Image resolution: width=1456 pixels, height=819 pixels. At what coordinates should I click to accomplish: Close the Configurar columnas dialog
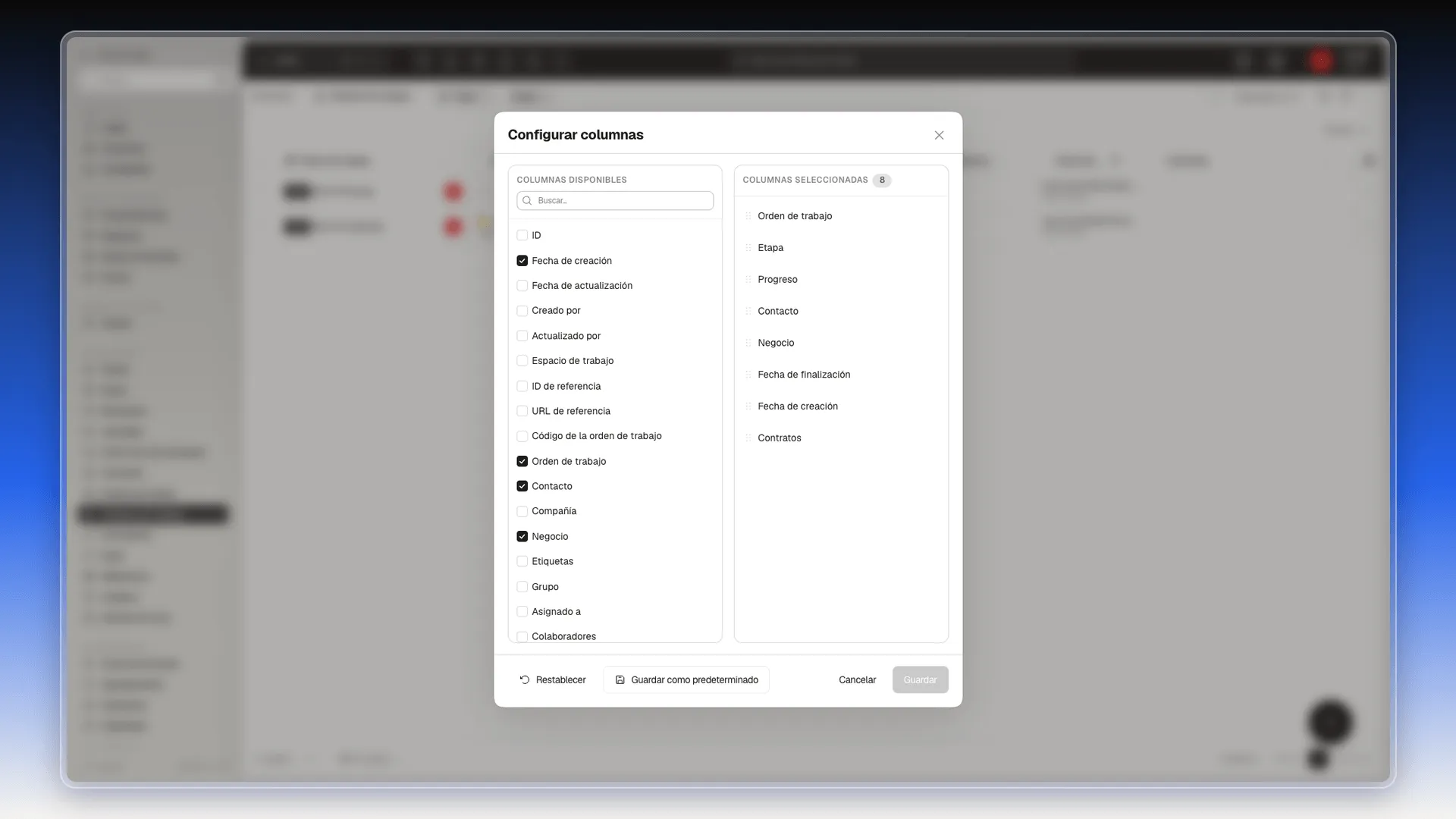click(x=939, y=135)
